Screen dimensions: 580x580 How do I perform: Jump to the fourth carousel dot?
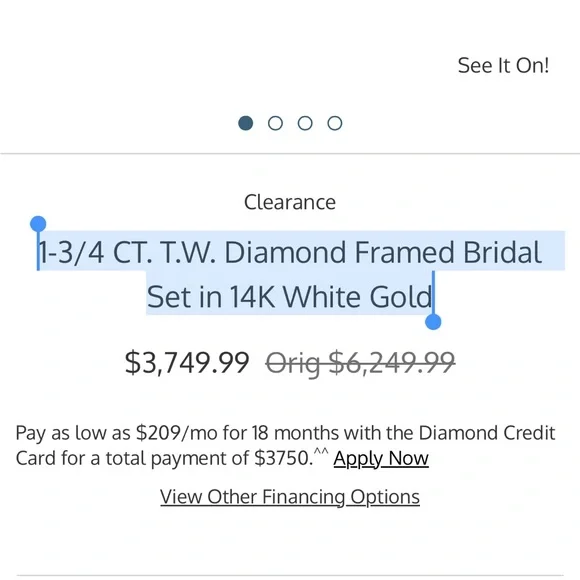pyautogui.click(x=335, y=123)
